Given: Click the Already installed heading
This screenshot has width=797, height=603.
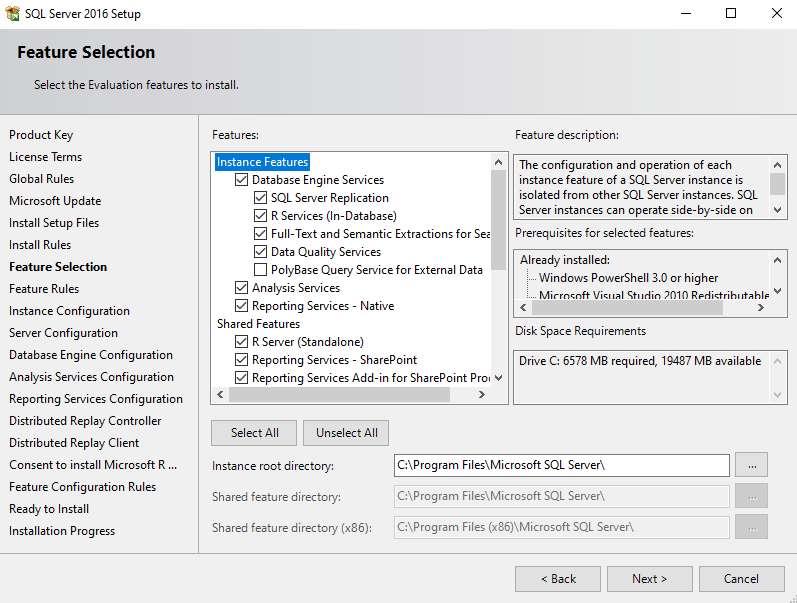Looking at the screenshot, I should click(565, 260).
